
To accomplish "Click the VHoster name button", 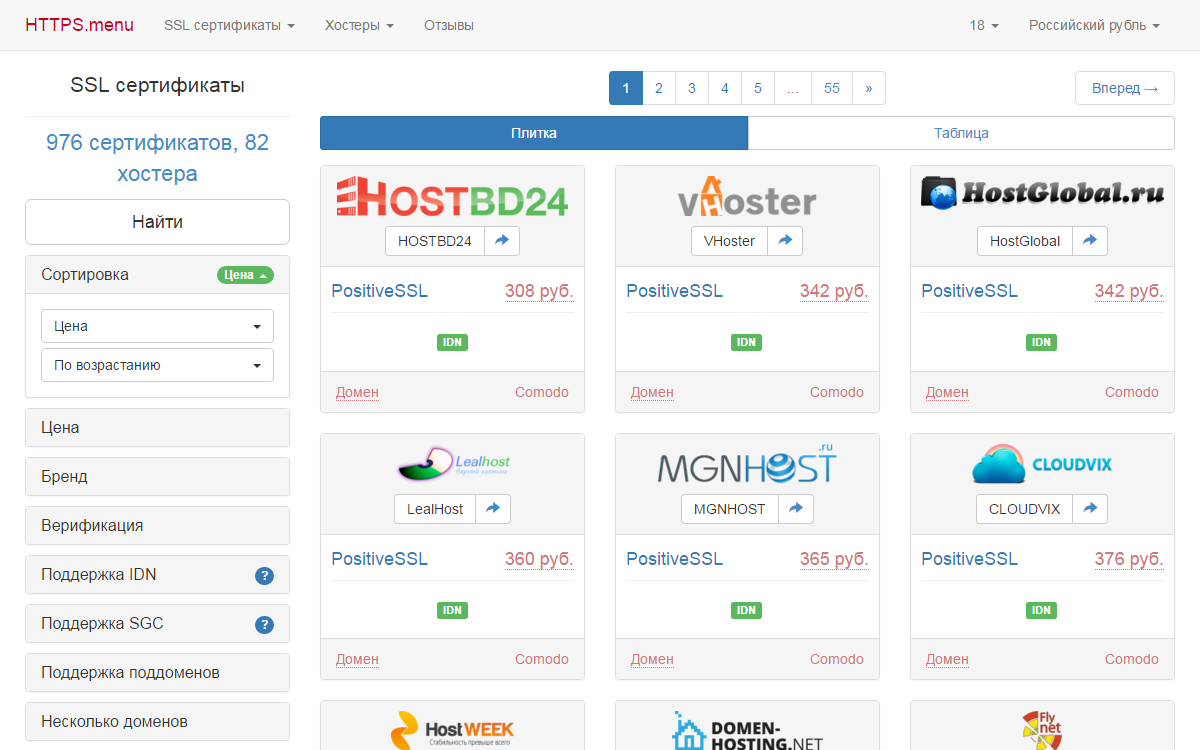I will click(729, 241).
